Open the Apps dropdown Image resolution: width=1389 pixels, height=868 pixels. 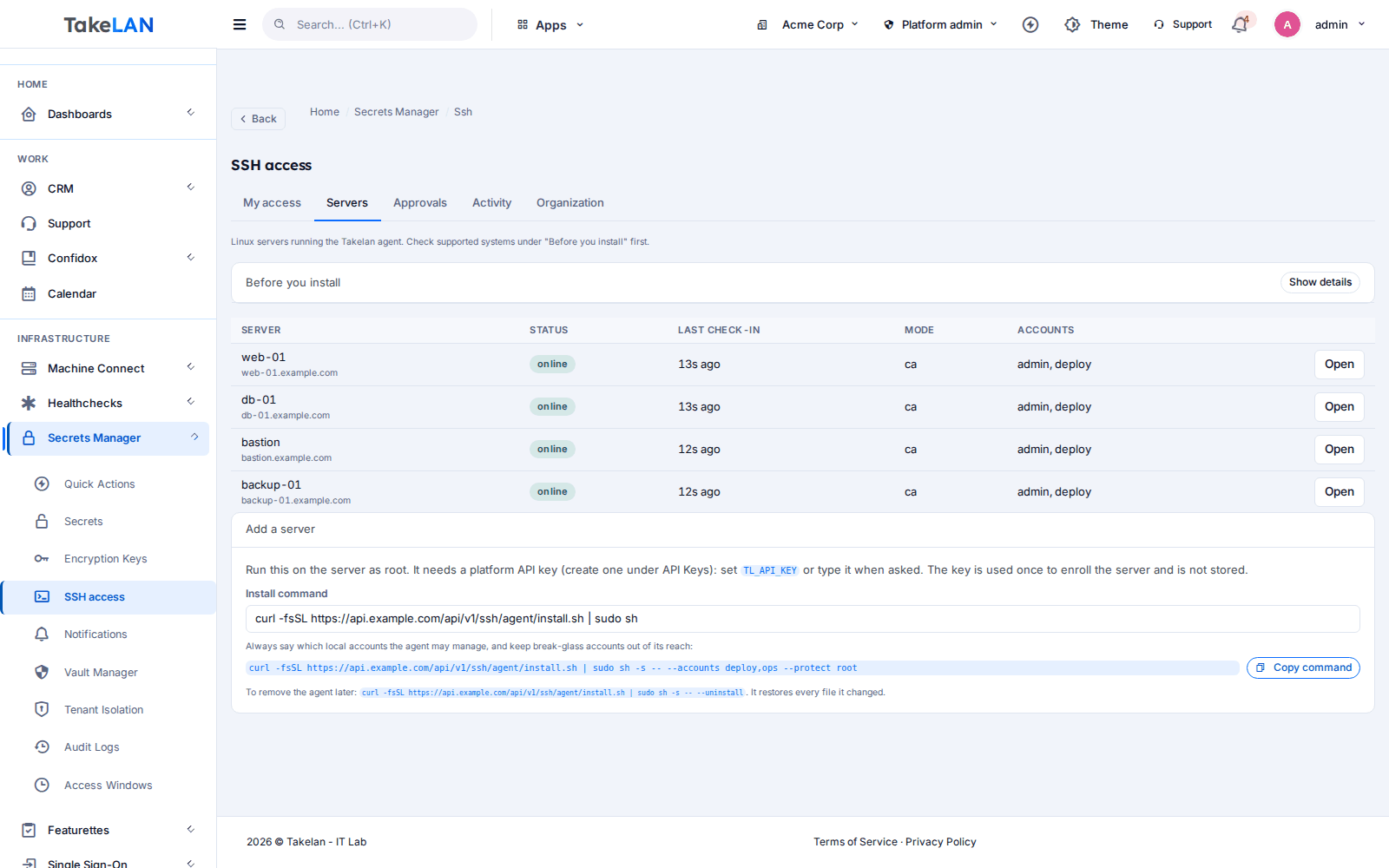550,24
